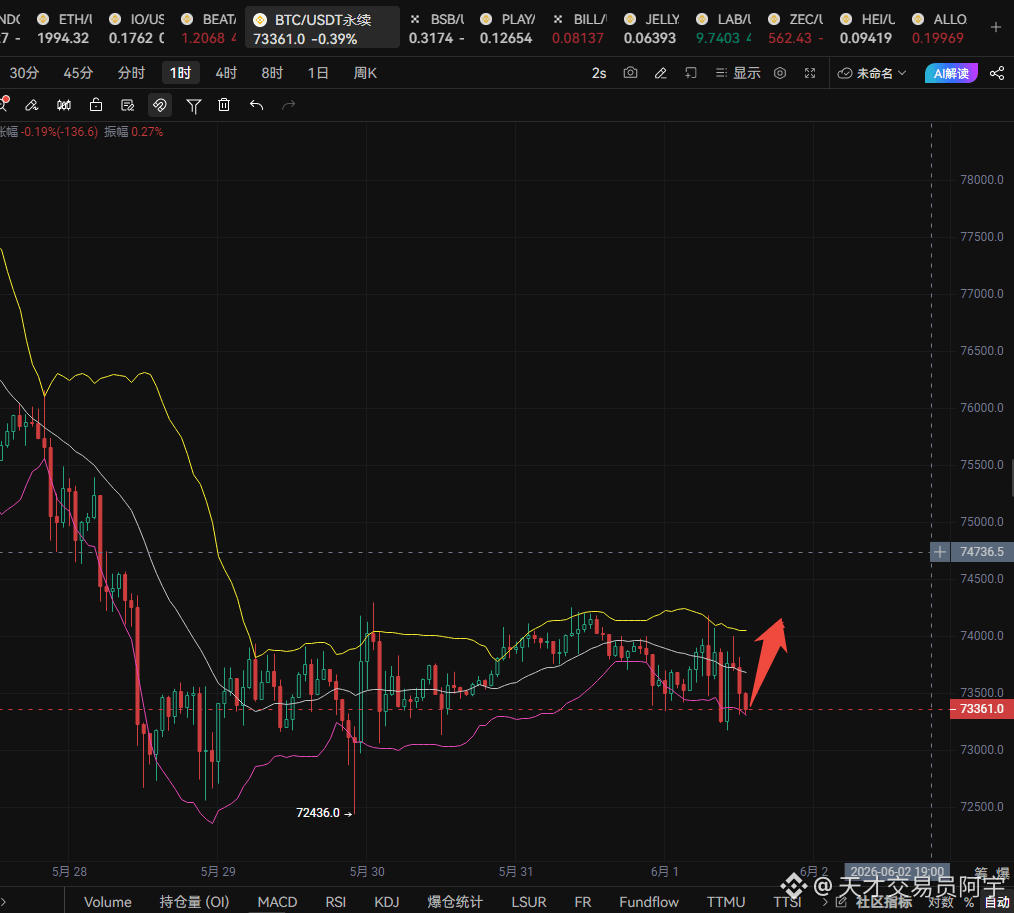The height and width of the screenshot is (913, 1014).
Task: Switch to the BEAT symbol tab
Action: [x=209, y=28]
